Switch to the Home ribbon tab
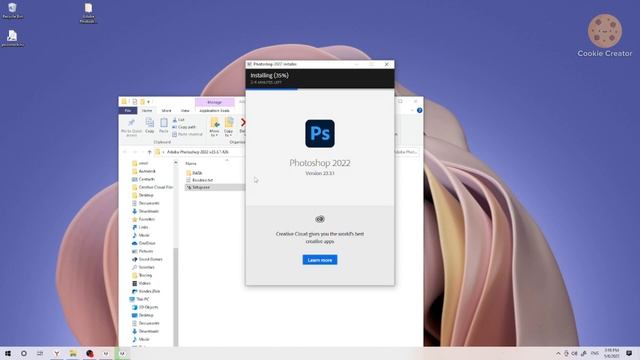 [x=147, y=111]
